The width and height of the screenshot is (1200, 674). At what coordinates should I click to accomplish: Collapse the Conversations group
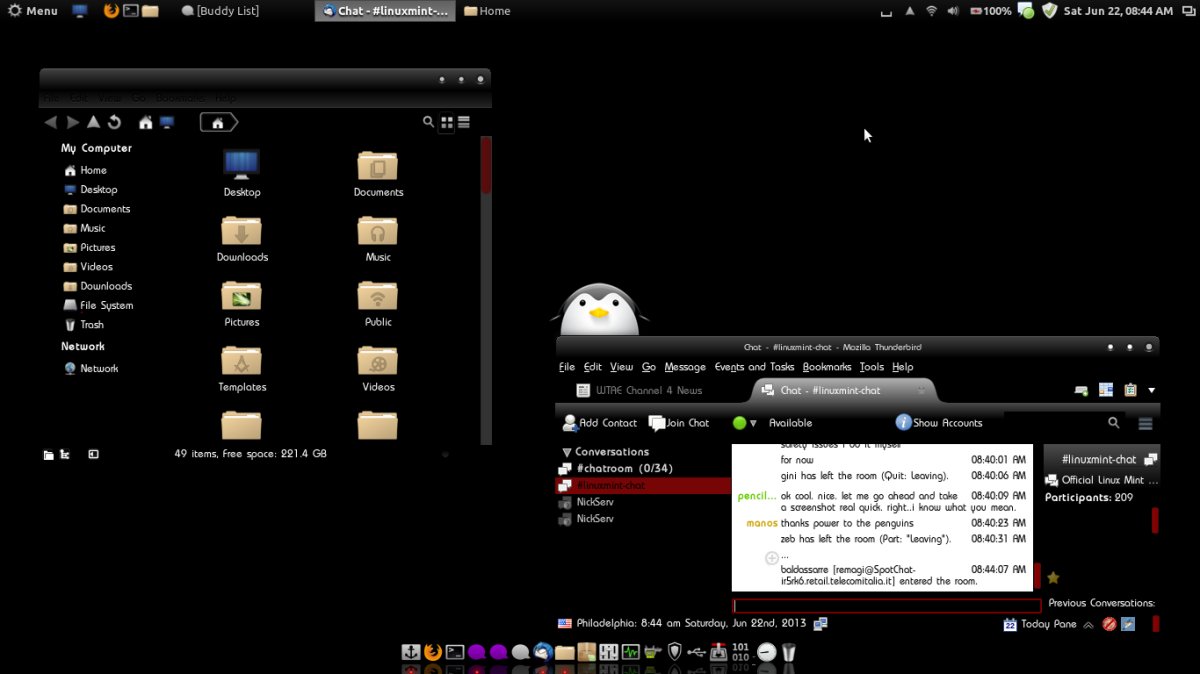tap(567, 452)
